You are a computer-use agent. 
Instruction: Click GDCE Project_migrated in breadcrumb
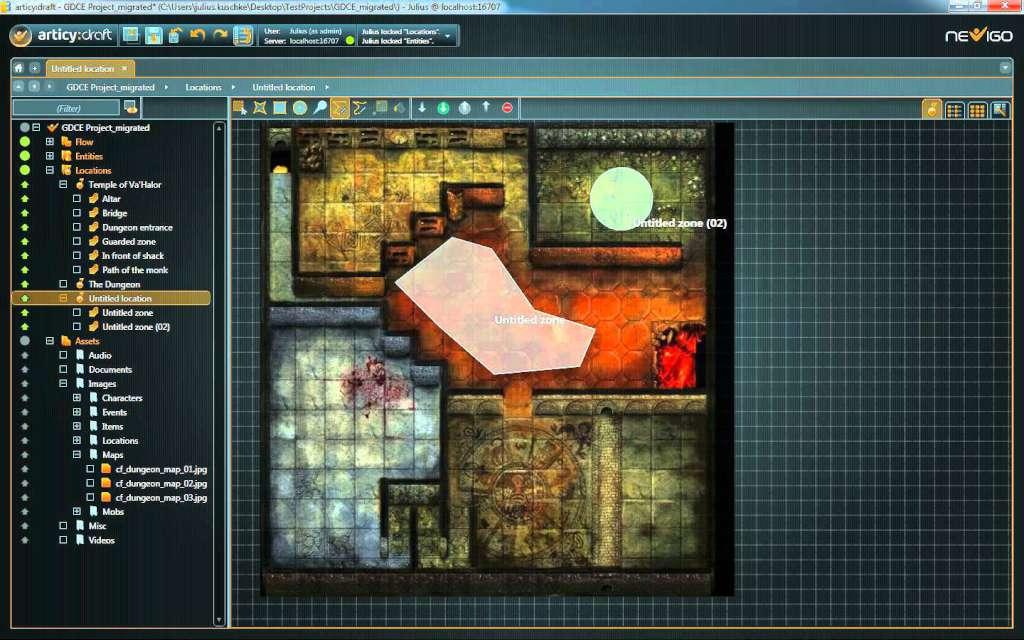(x=110, y=87)
